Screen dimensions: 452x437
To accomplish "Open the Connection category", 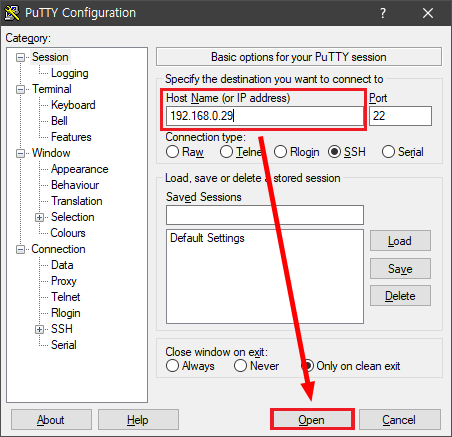I will pyautogui.click(x=58, y=249).
